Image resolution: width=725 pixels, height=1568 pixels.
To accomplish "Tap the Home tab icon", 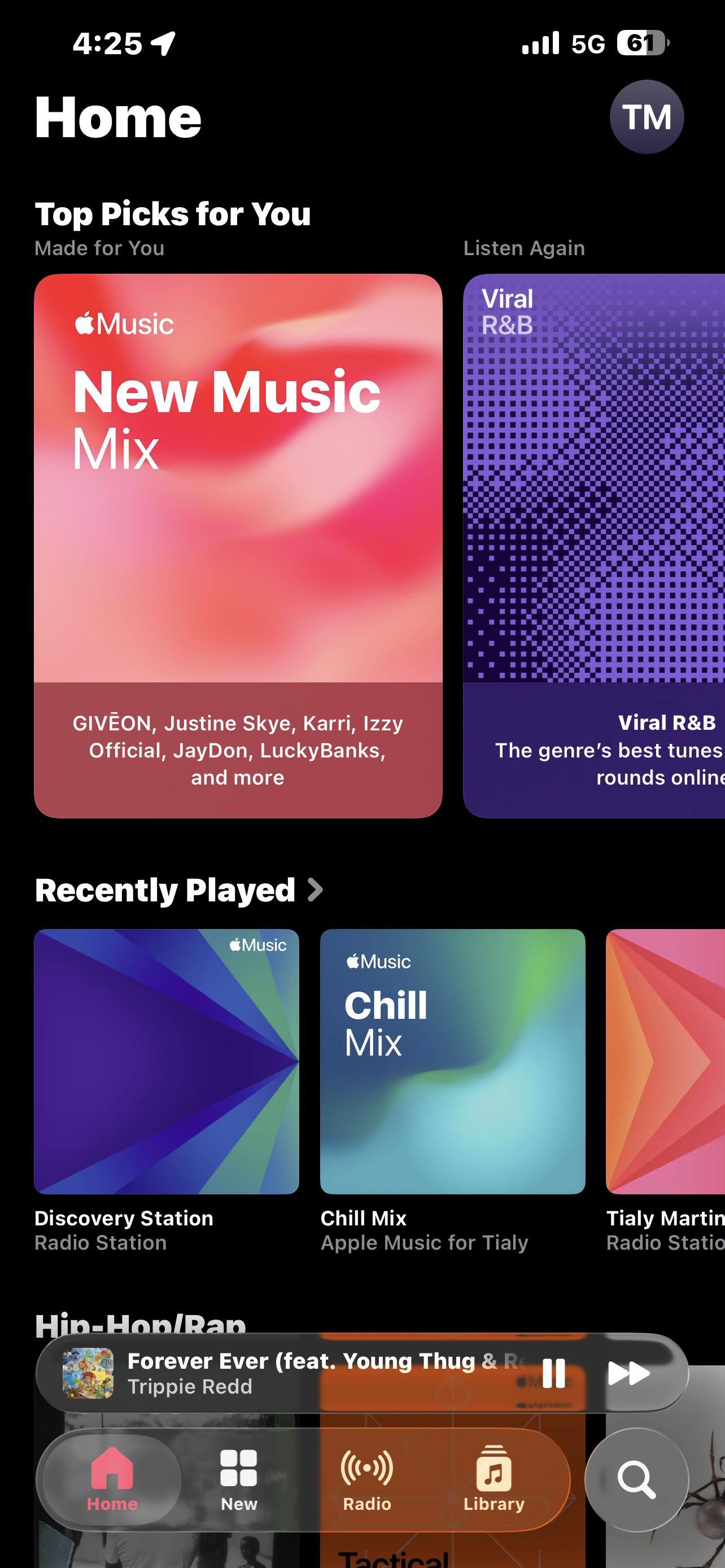I will click(112, 1468).
